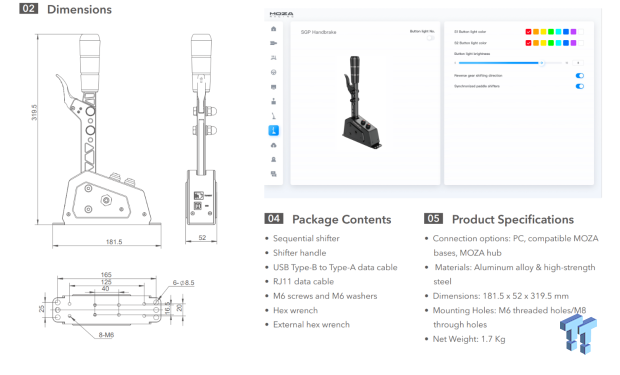Set S1 button light color to cyan

[x=558, y=32]
